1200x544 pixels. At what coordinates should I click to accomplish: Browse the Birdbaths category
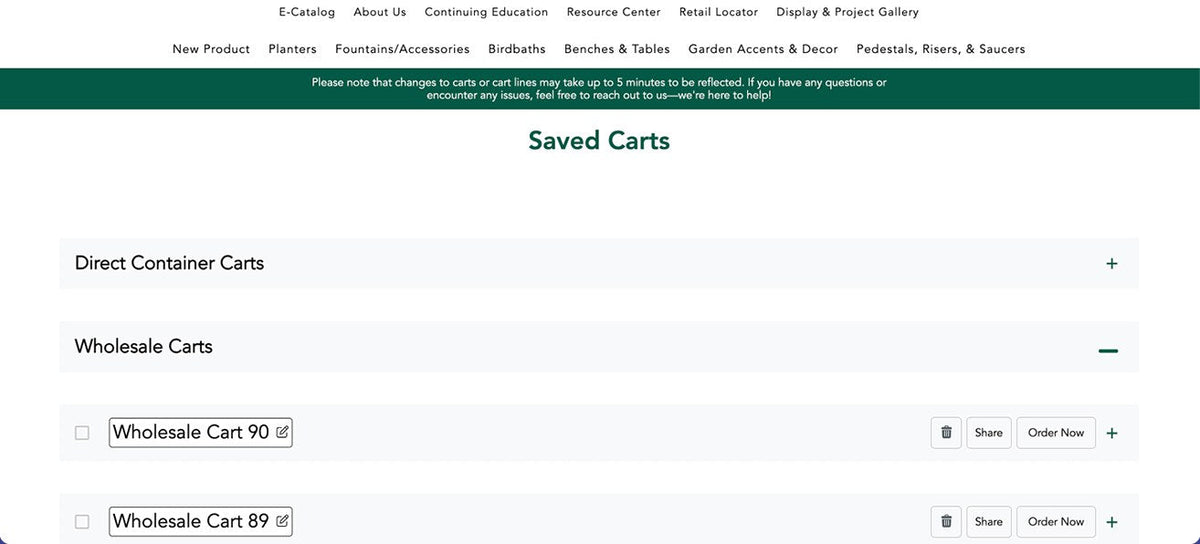point(517,49)
